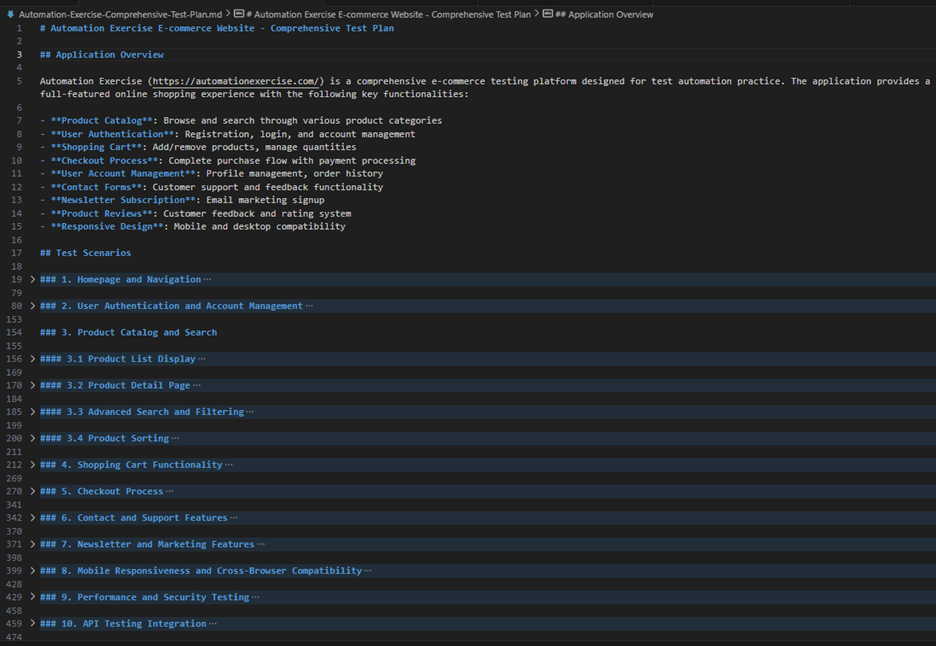Click the folded ellipsis after API Testing Integration
Viewport: 936px width, 646px height.
(212, 624)
